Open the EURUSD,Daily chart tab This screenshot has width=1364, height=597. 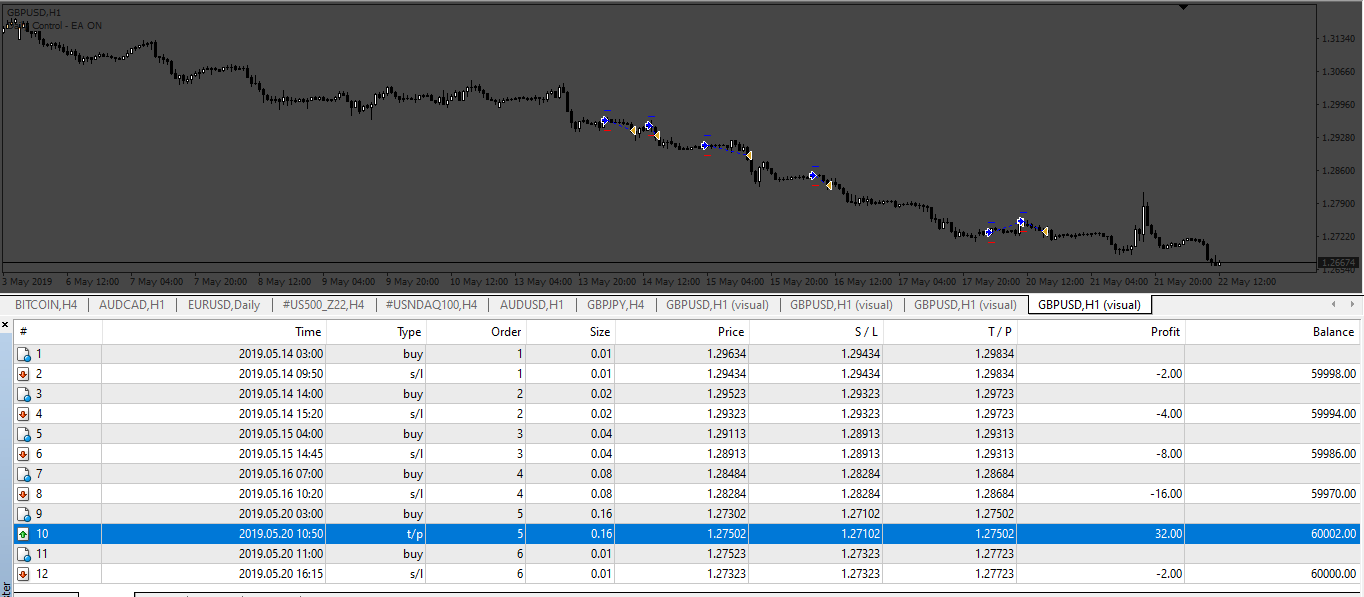223,305
